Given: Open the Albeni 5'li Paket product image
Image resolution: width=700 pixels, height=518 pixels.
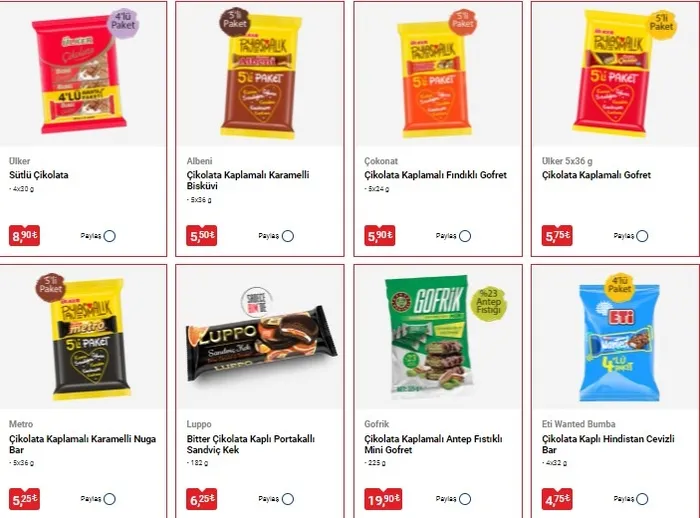Looking at the screenshot, I should coord(261,76).
